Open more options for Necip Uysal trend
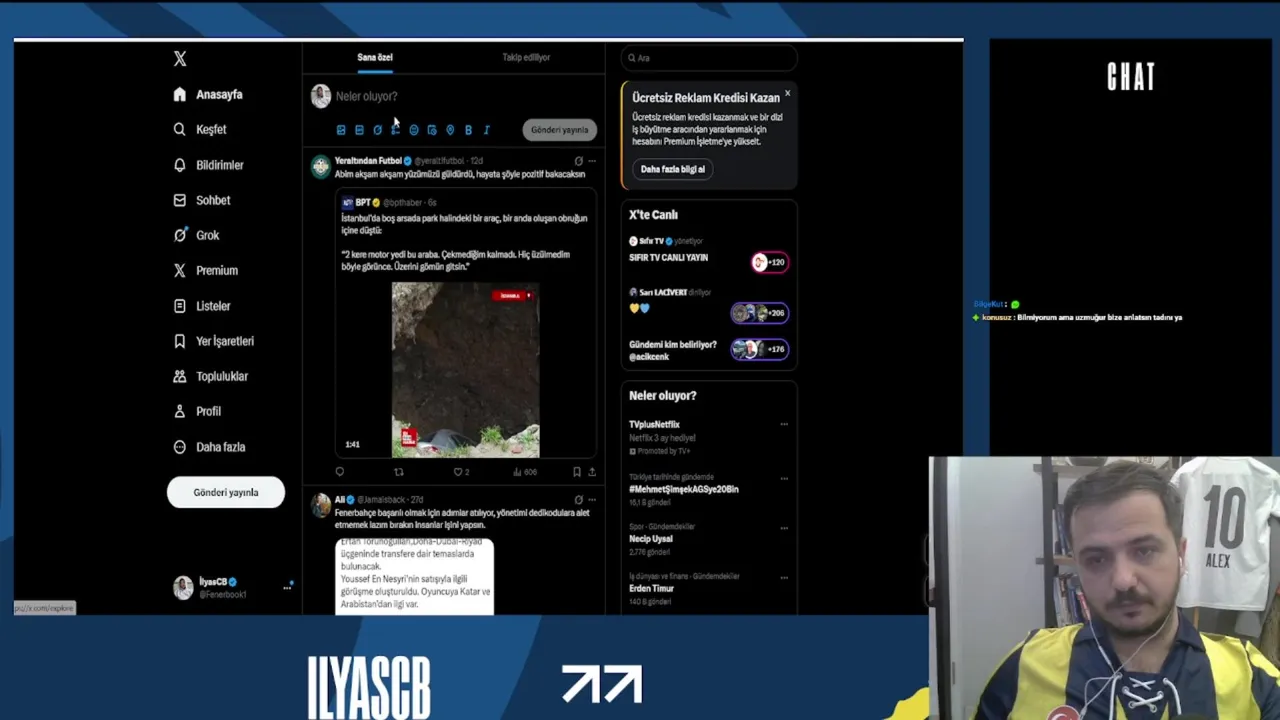Screen dimensions: 1280x720 784,527
